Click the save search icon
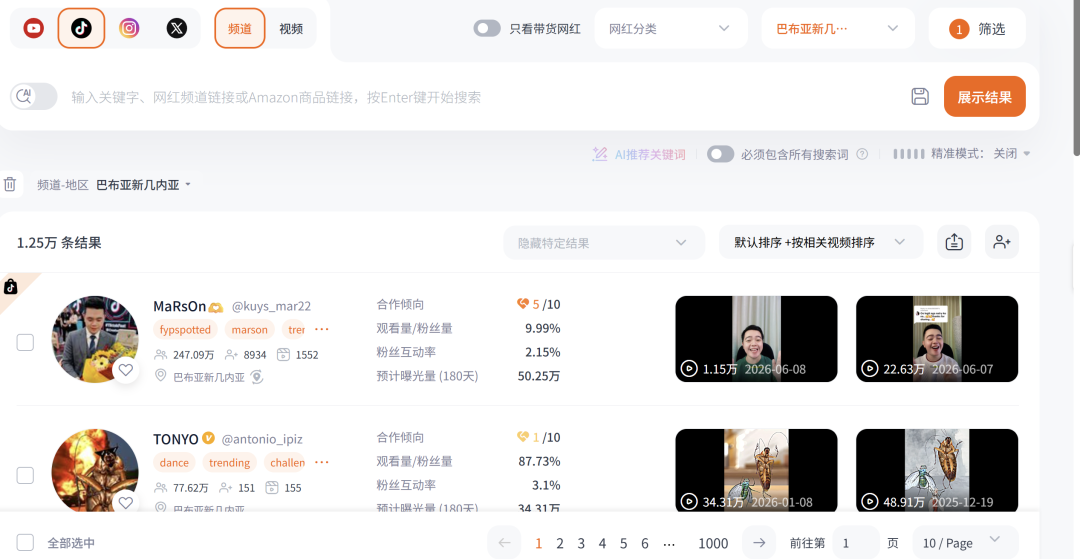The height and width of the screenshot is (559, 1080). (920, 96)
